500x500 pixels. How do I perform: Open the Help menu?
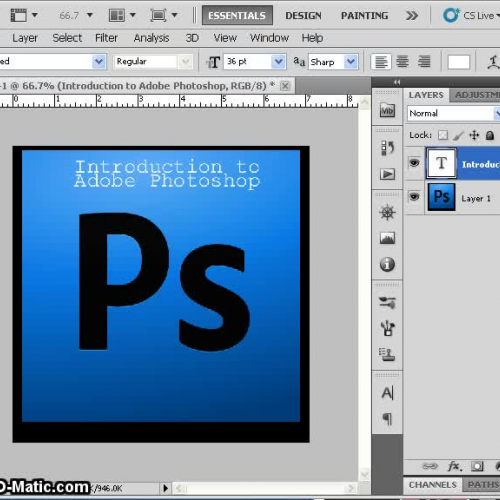click(x=312, y=38)
